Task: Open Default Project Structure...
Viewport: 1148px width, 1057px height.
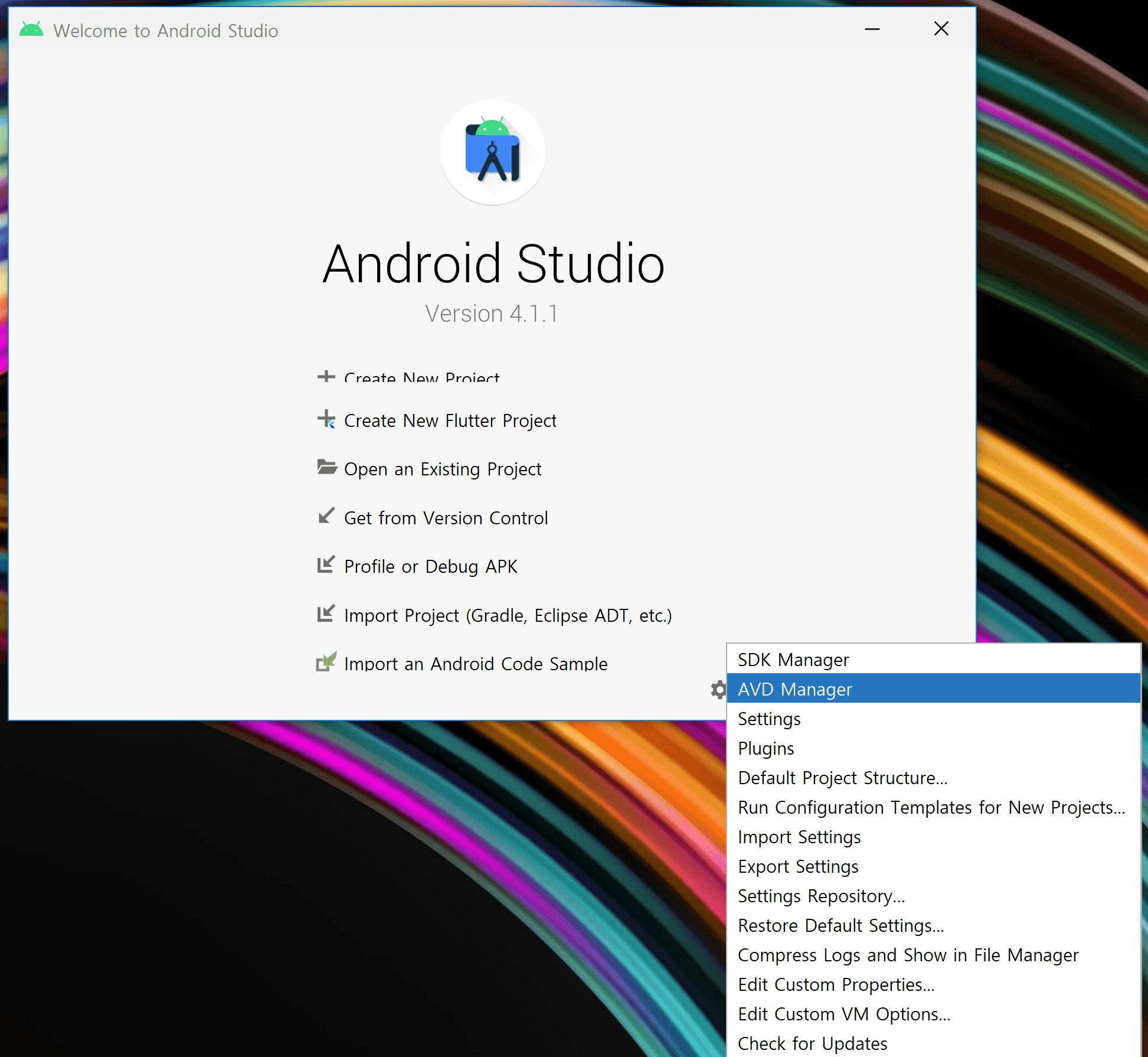Action: (842, 778)
